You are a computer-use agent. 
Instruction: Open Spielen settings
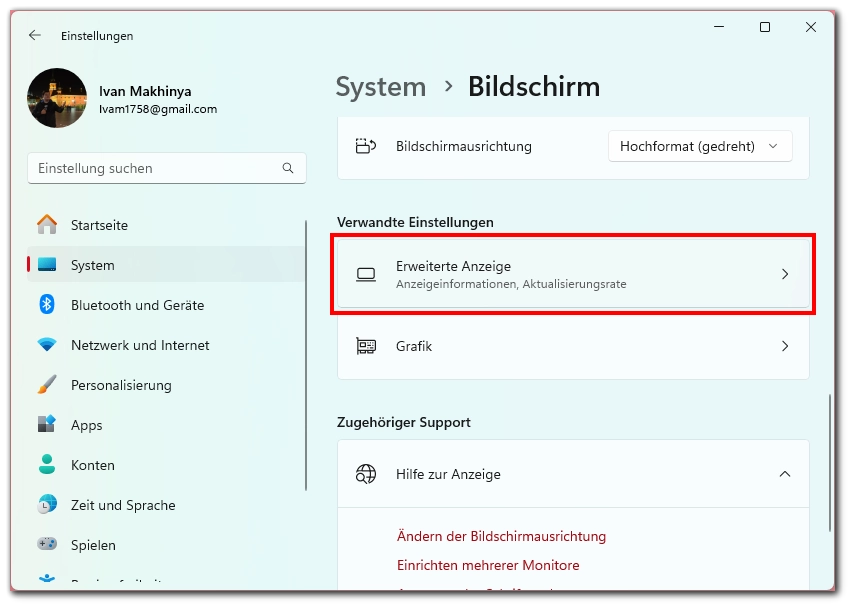(166, 545)
